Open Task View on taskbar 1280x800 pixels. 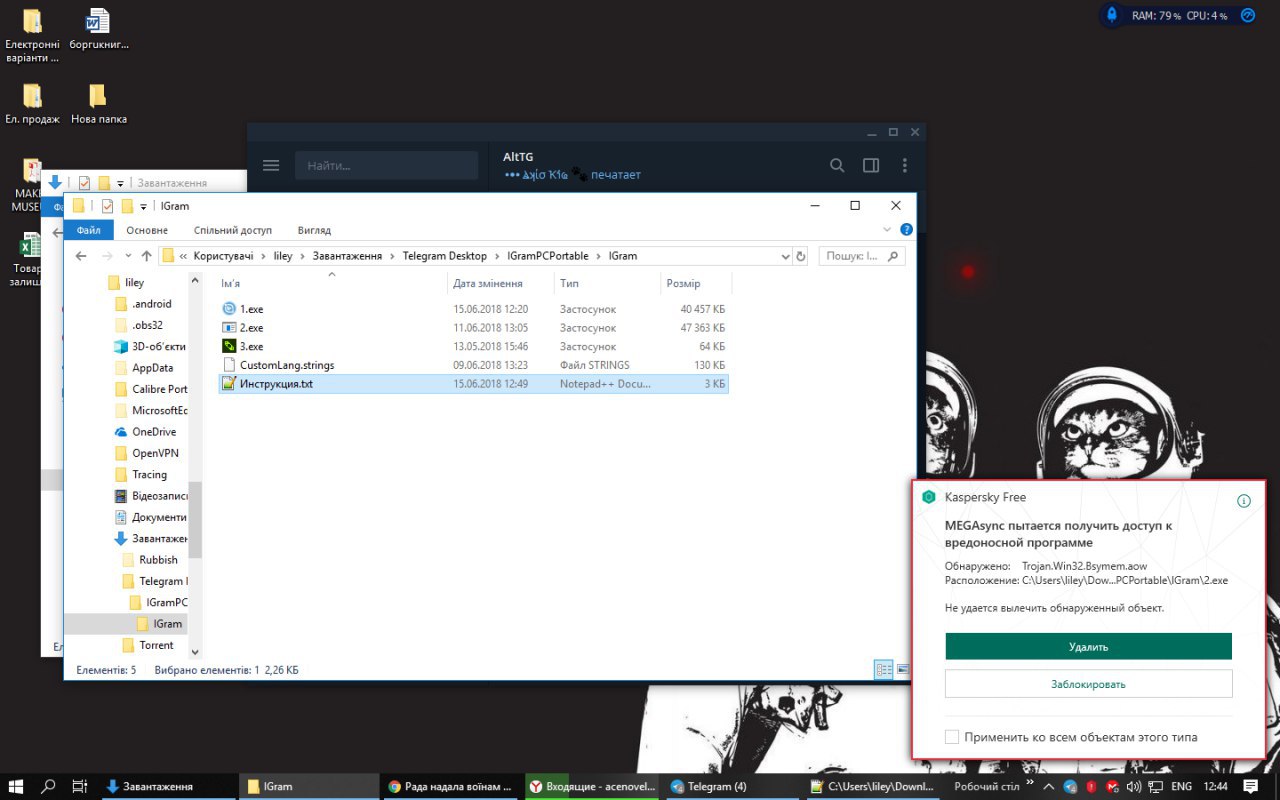(x=81, y=786)
